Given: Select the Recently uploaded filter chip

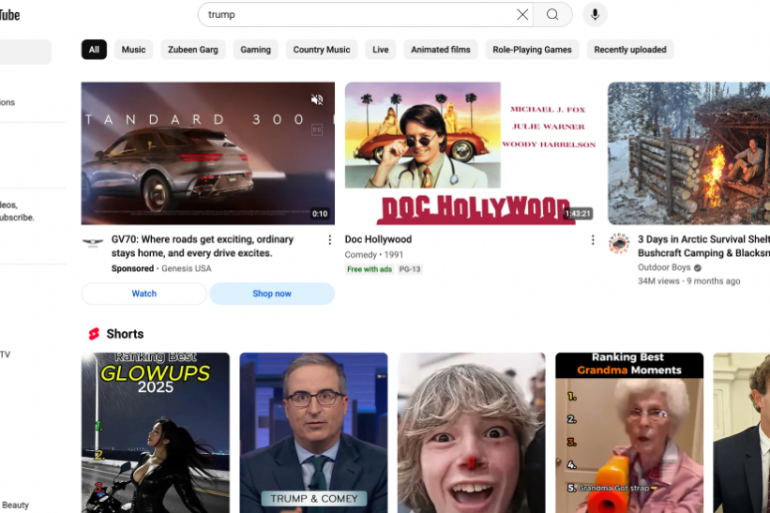Looking at the screenshot, I should coord(630,50).
